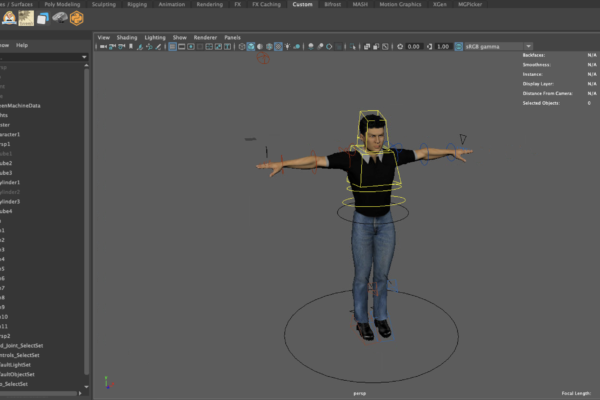Select the outliner item ending in 'd_Joint_SelectSet'
Image resolution: width=600 pixels, height=400 pixels.
[x=21, y=346]
